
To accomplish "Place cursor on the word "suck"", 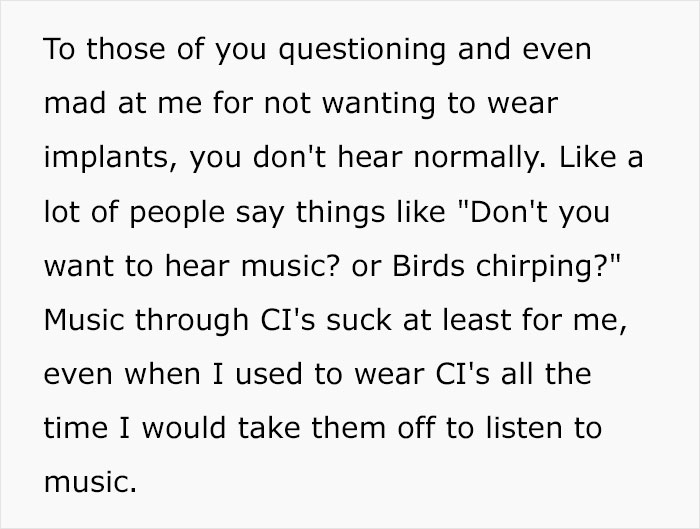I will tap(359, 320).
